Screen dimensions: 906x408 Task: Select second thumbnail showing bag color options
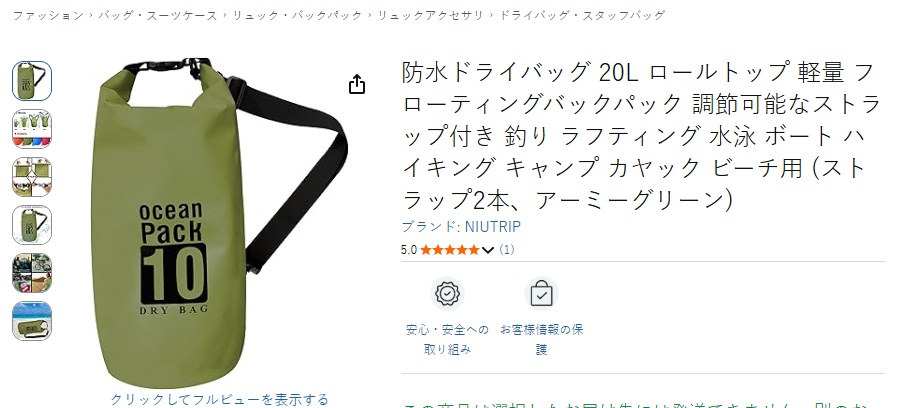coord(32,129)
